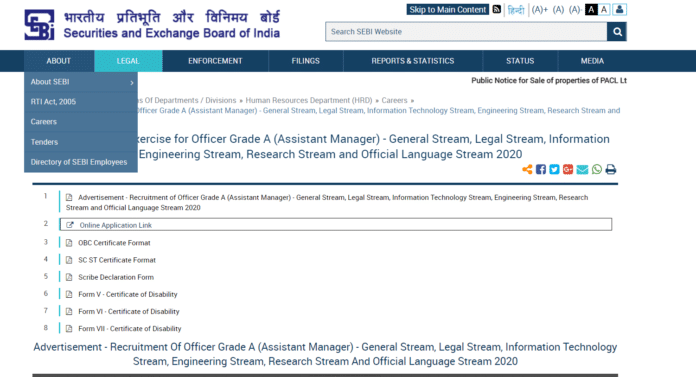
Task: Click the search magnifier button
Action: click(x=617, y=32)
